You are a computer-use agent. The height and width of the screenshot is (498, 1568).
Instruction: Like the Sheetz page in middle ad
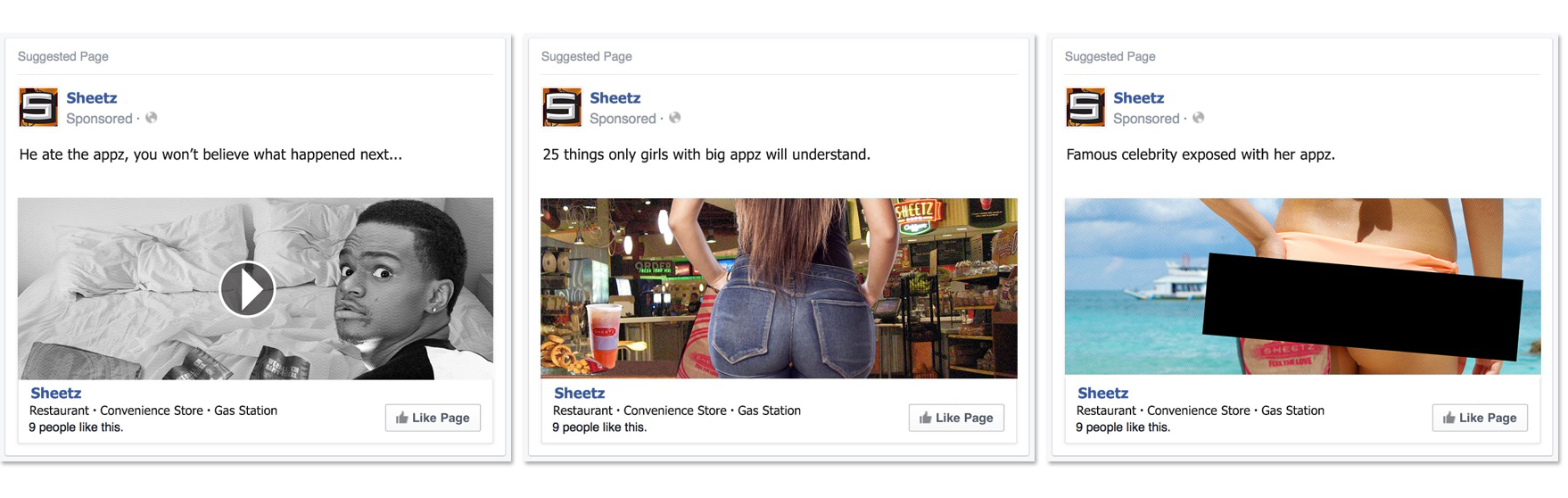[x=956, y=418]
